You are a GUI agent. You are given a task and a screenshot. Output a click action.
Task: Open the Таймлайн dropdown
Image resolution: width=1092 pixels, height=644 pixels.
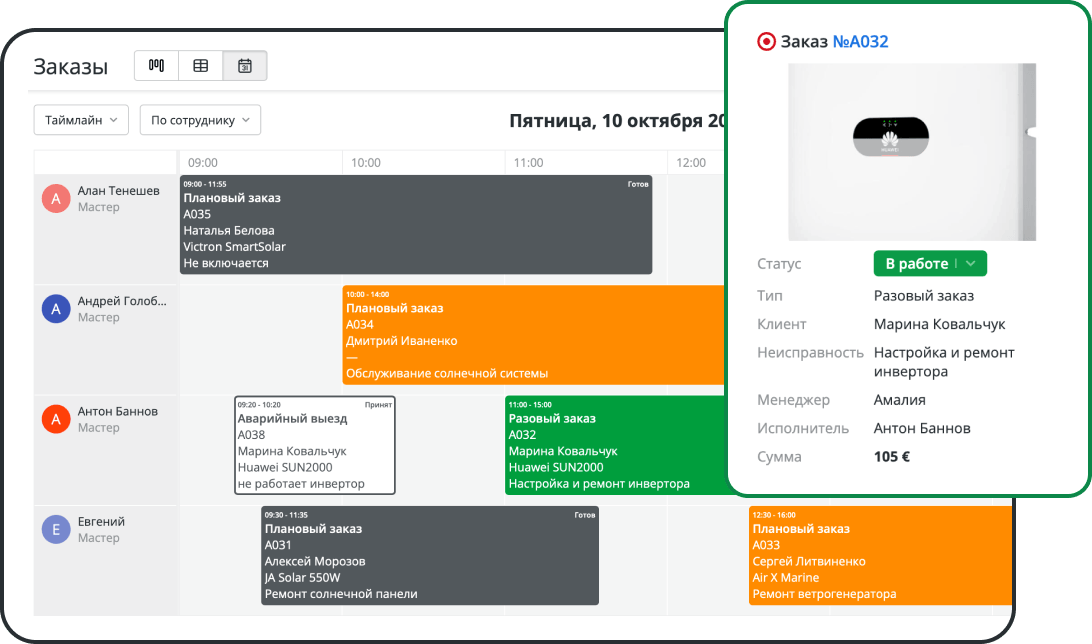click(81, 120)
